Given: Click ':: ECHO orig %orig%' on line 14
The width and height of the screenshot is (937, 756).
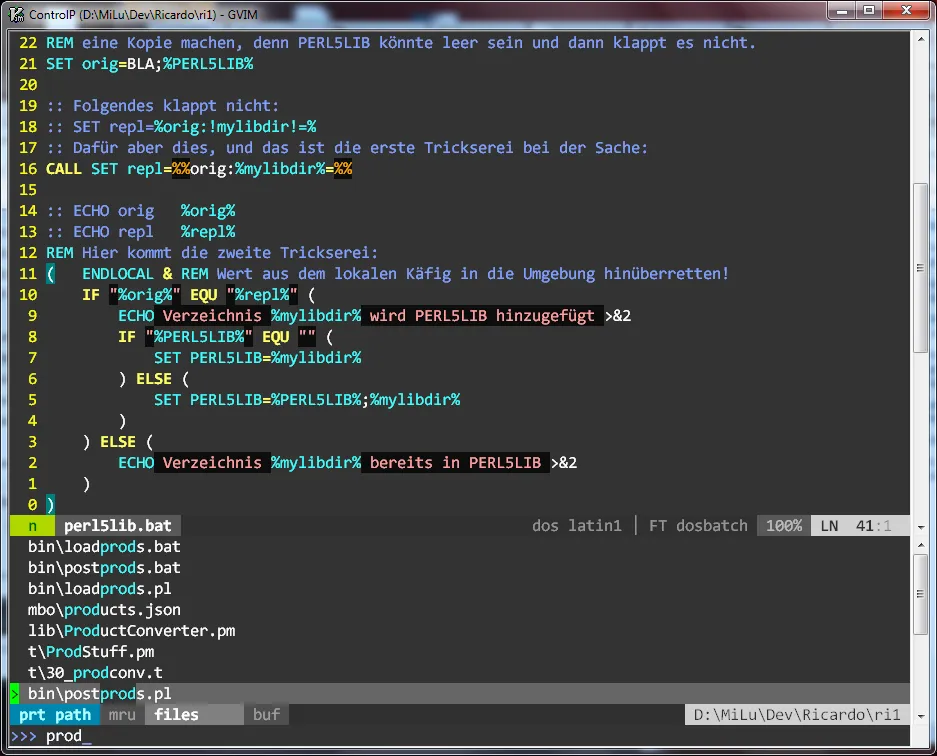Looking at the screenshot, I should [140, 210].
